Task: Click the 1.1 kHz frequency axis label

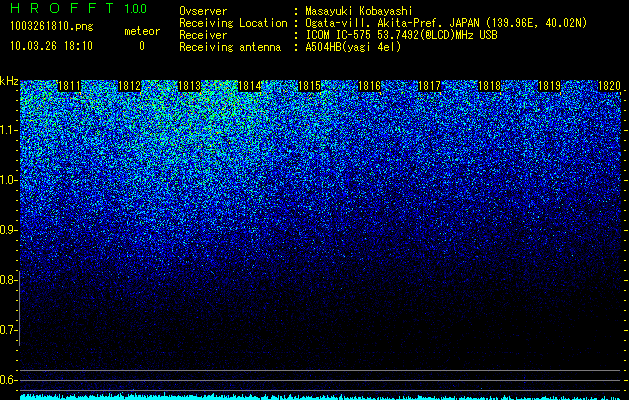Action: 8,130
